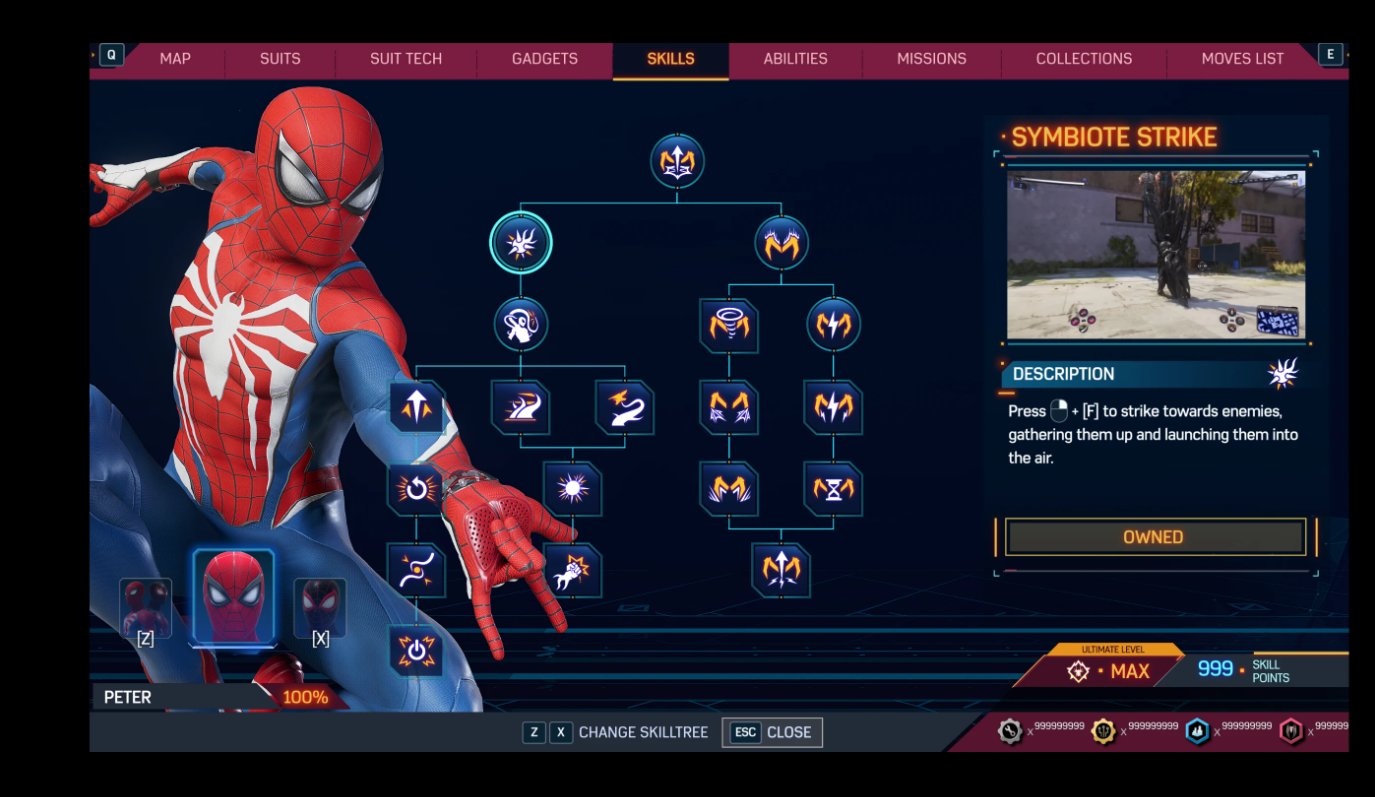Click the count beside the wrench gear

click(1059, 726)
